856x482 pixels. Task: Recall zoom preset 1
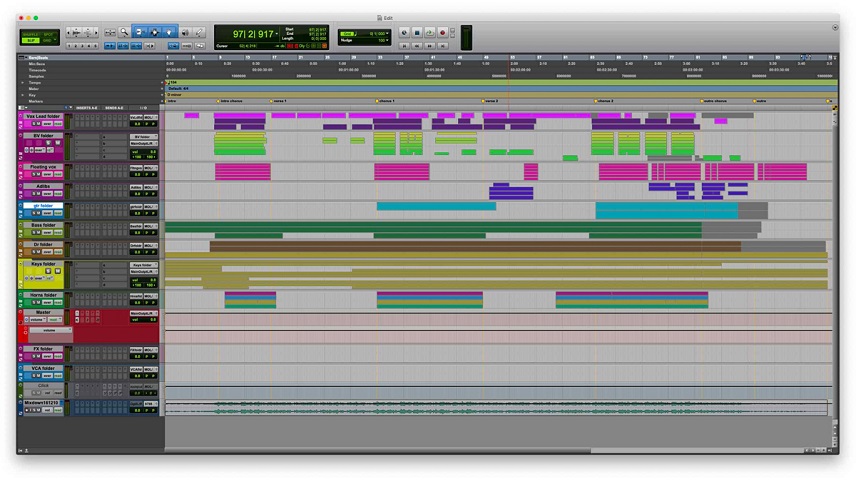(x=69, y=46)
